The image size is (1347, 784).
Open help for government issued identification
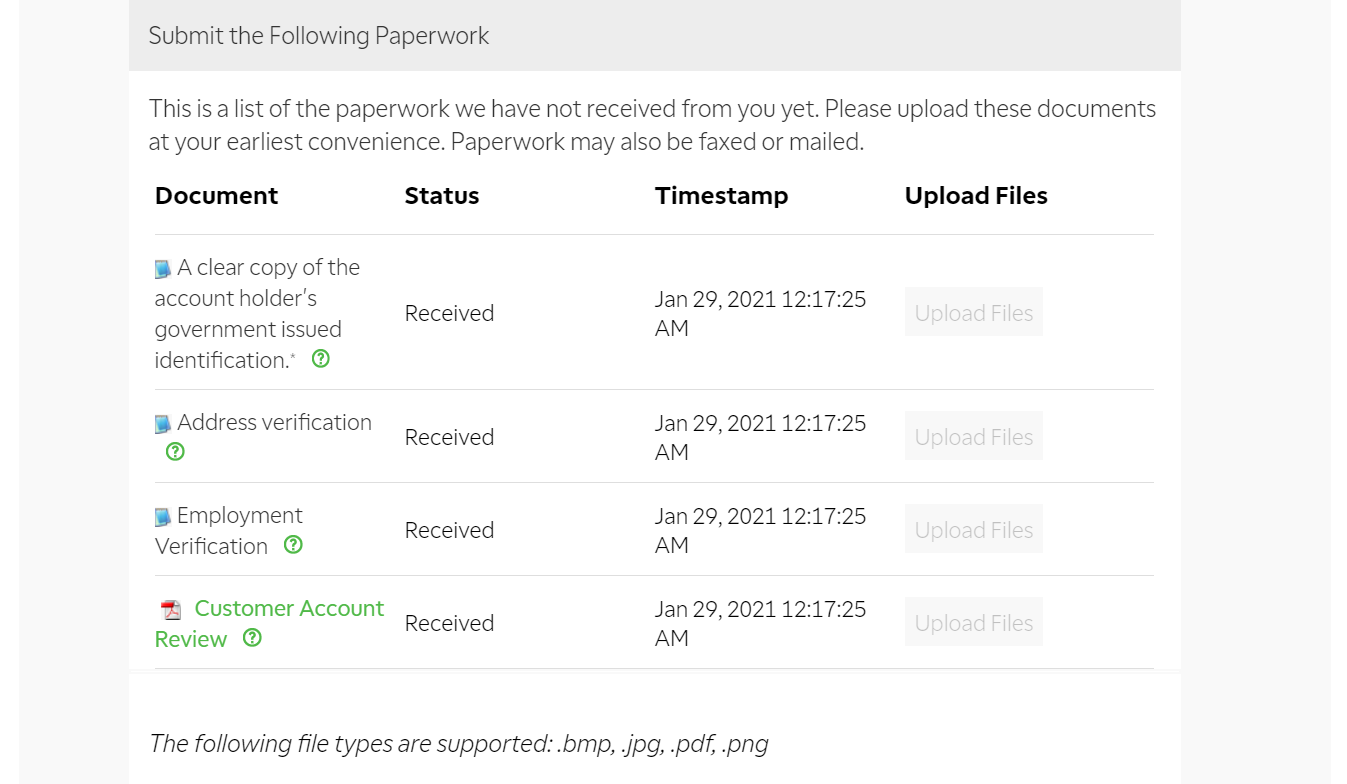pyautogui.click(x=321, y=359)
